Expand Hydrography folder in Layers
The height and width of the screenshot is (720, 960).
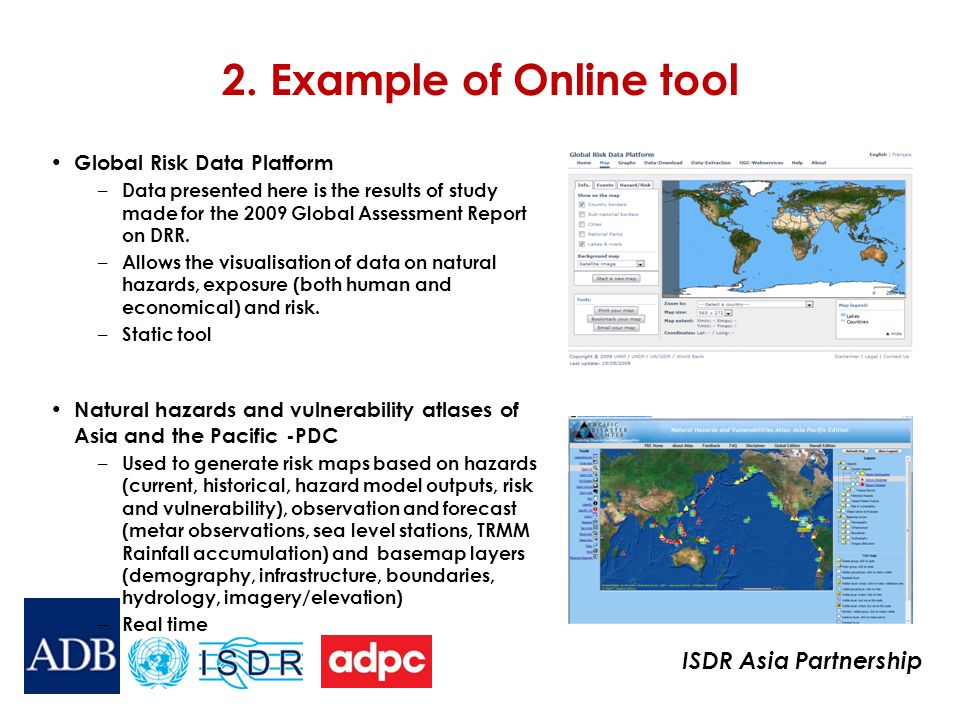[844, 538]
